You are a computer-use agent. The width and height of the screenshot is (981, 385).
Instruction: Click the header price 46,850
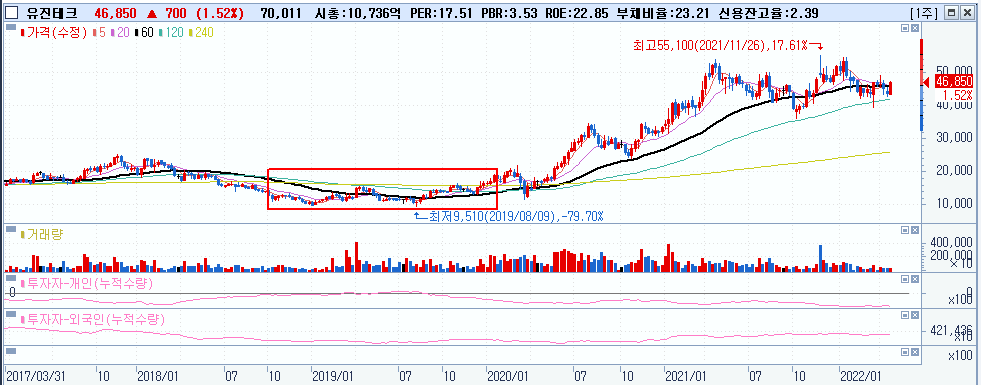pos(116,13)
